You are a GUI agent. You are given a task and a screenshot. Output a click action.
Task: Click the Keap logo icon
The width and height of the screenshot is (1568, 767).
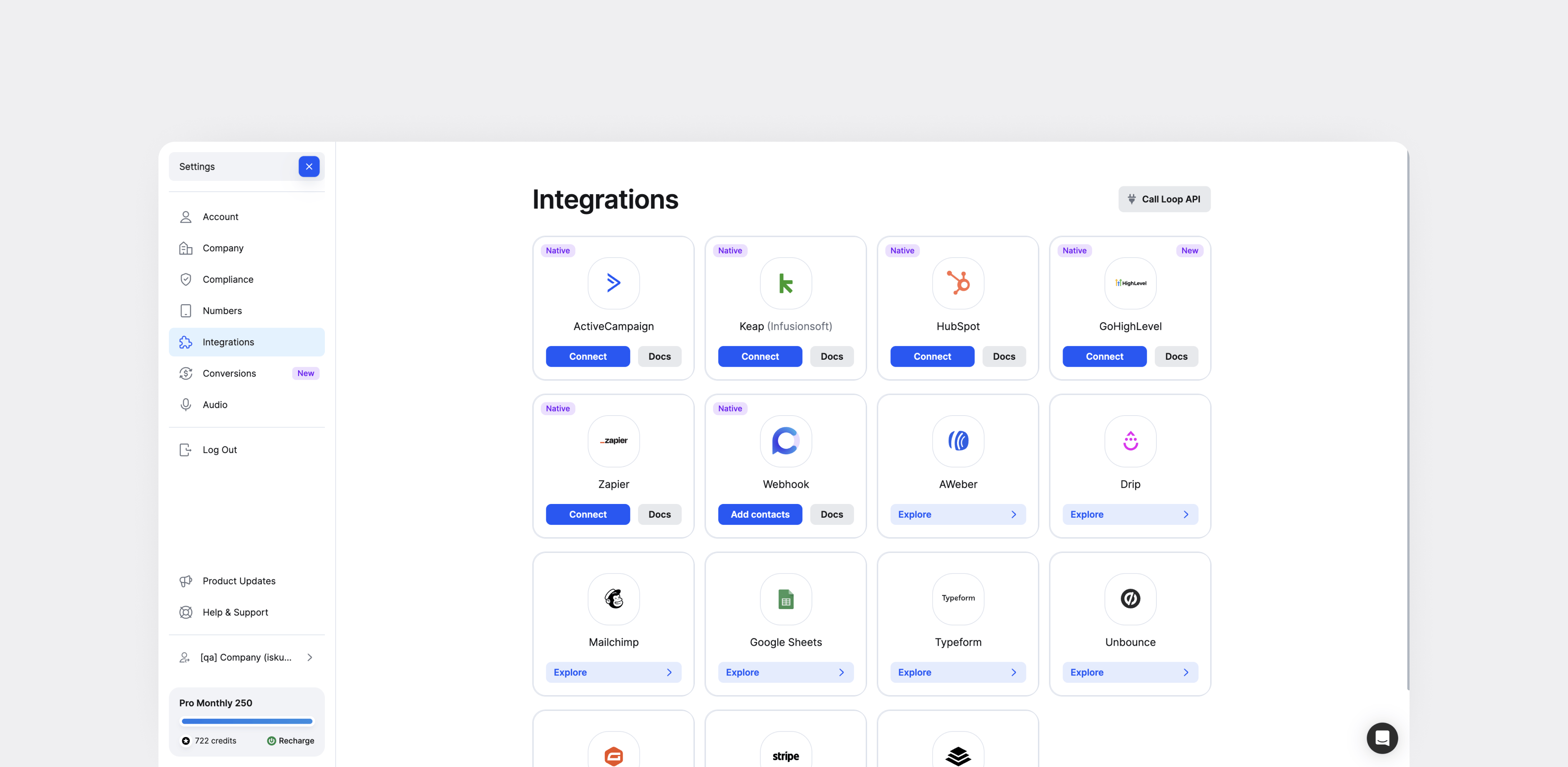pos(786,283)
